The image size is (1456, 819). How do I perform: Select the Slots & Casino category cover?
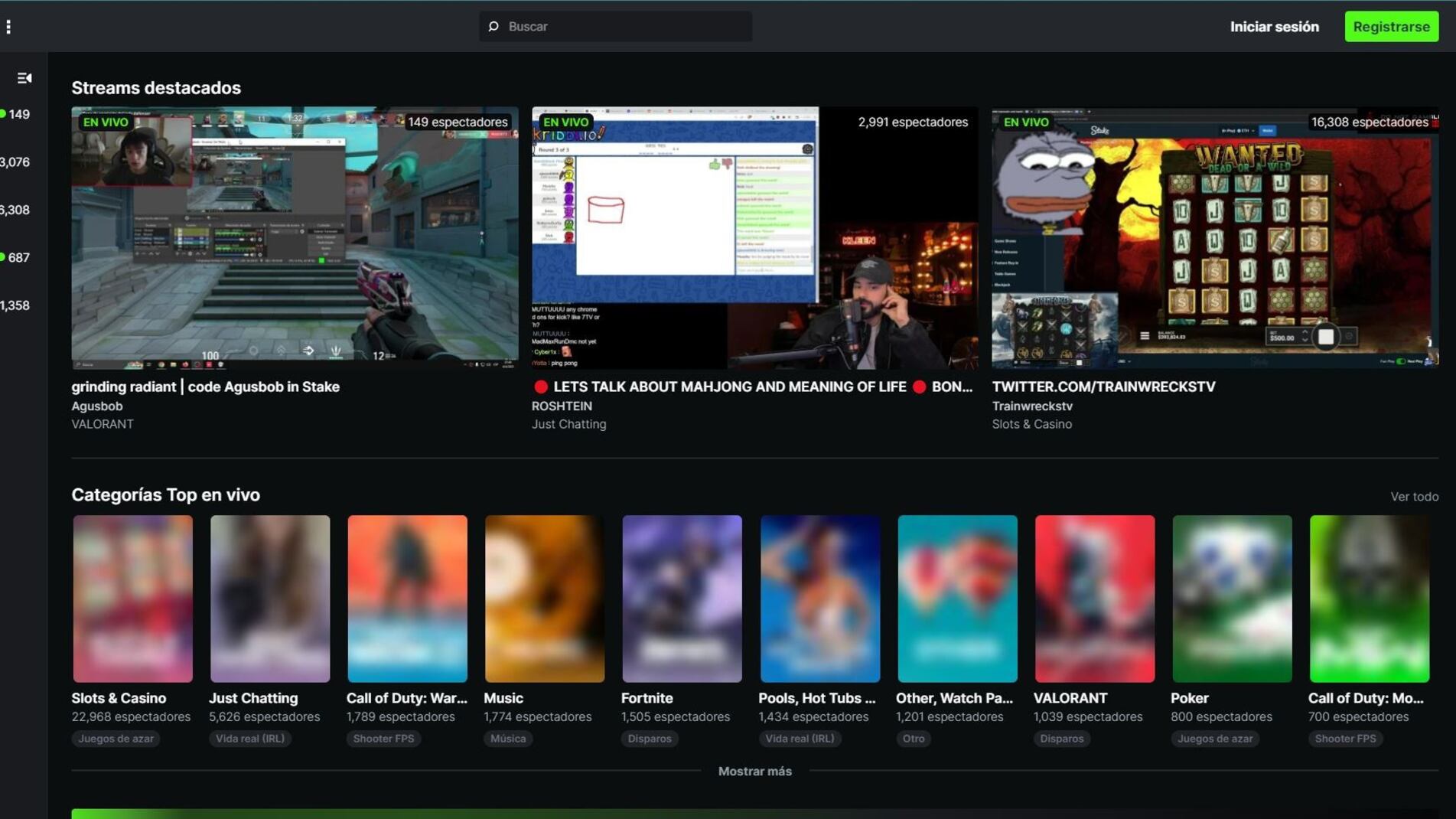tap(132, 599)
